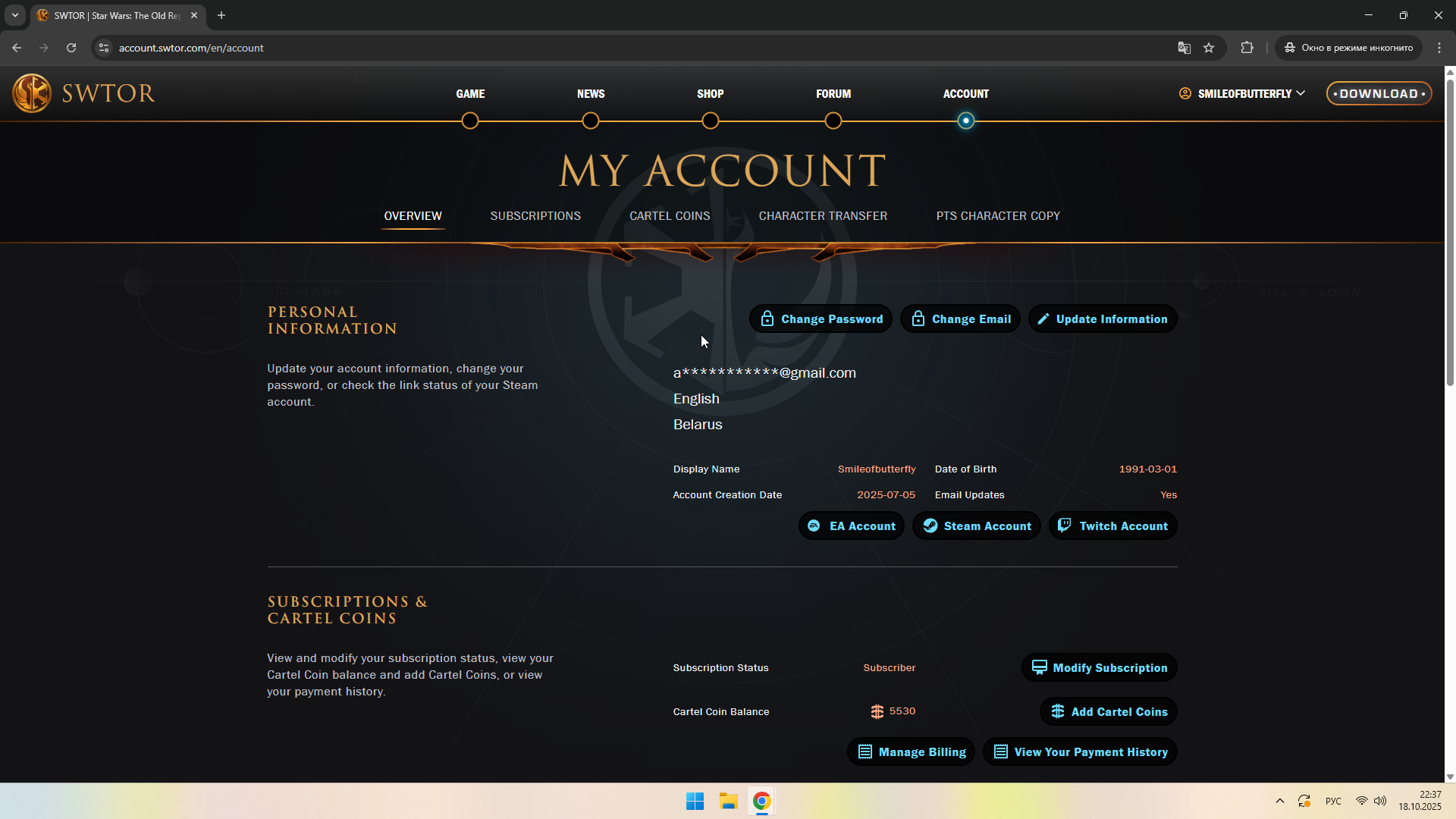
Task: Show hidden system tray icons
Action: click(x=1279, y=801)
